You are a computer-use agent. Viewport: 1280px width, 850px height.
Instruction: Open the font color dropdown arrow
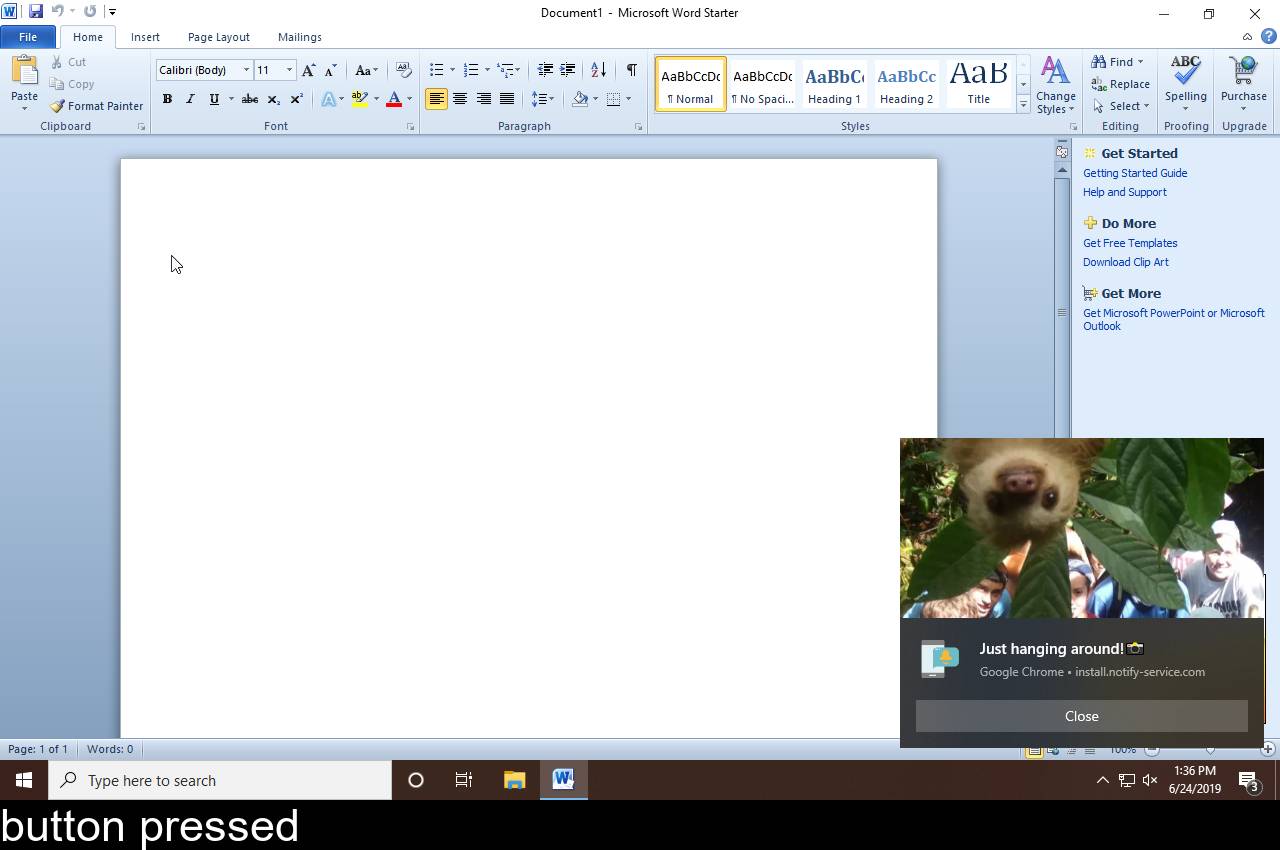[x=409, y=99]
